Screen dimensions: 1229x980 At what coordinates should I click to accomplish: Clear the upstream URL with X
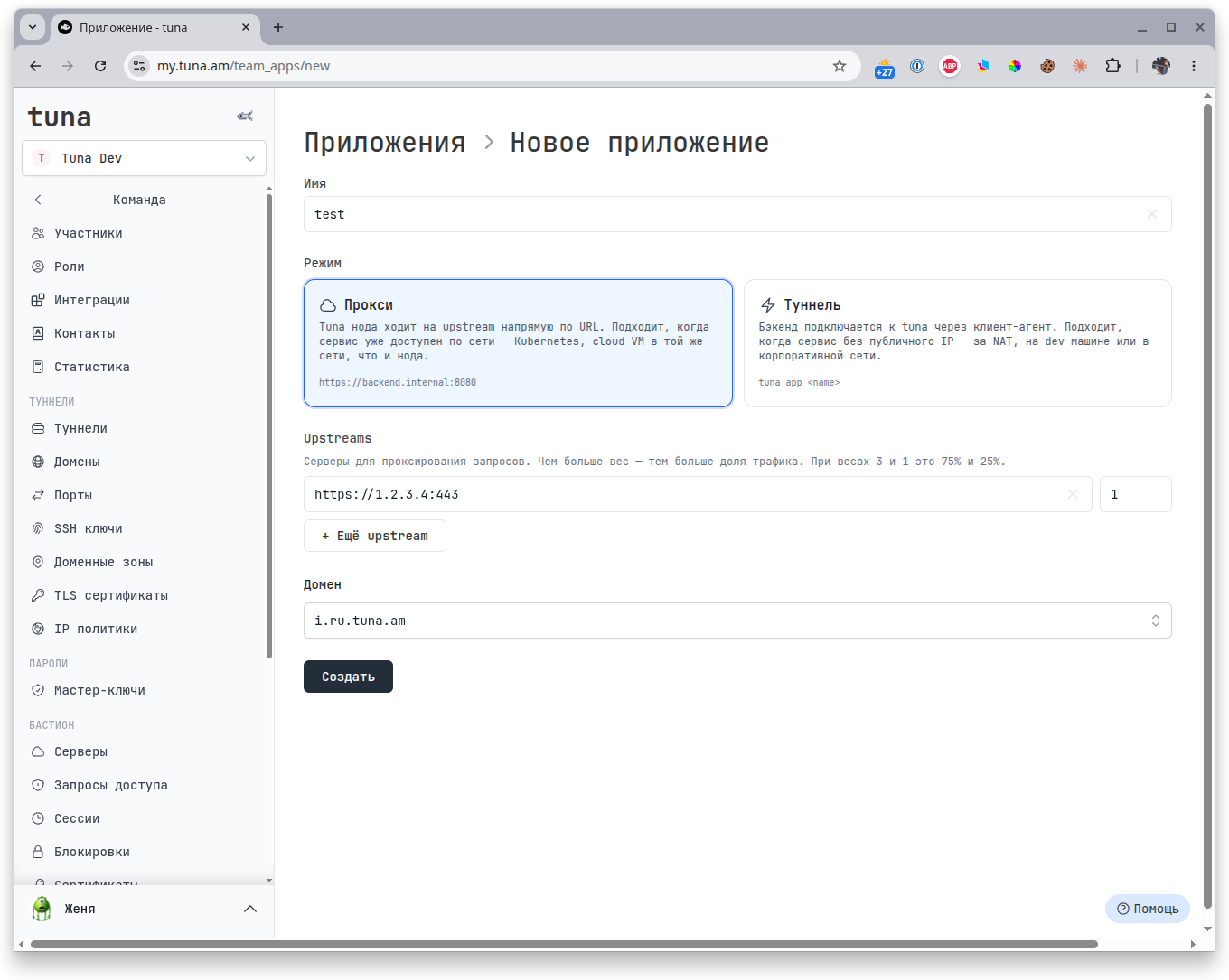point(1073,494)
